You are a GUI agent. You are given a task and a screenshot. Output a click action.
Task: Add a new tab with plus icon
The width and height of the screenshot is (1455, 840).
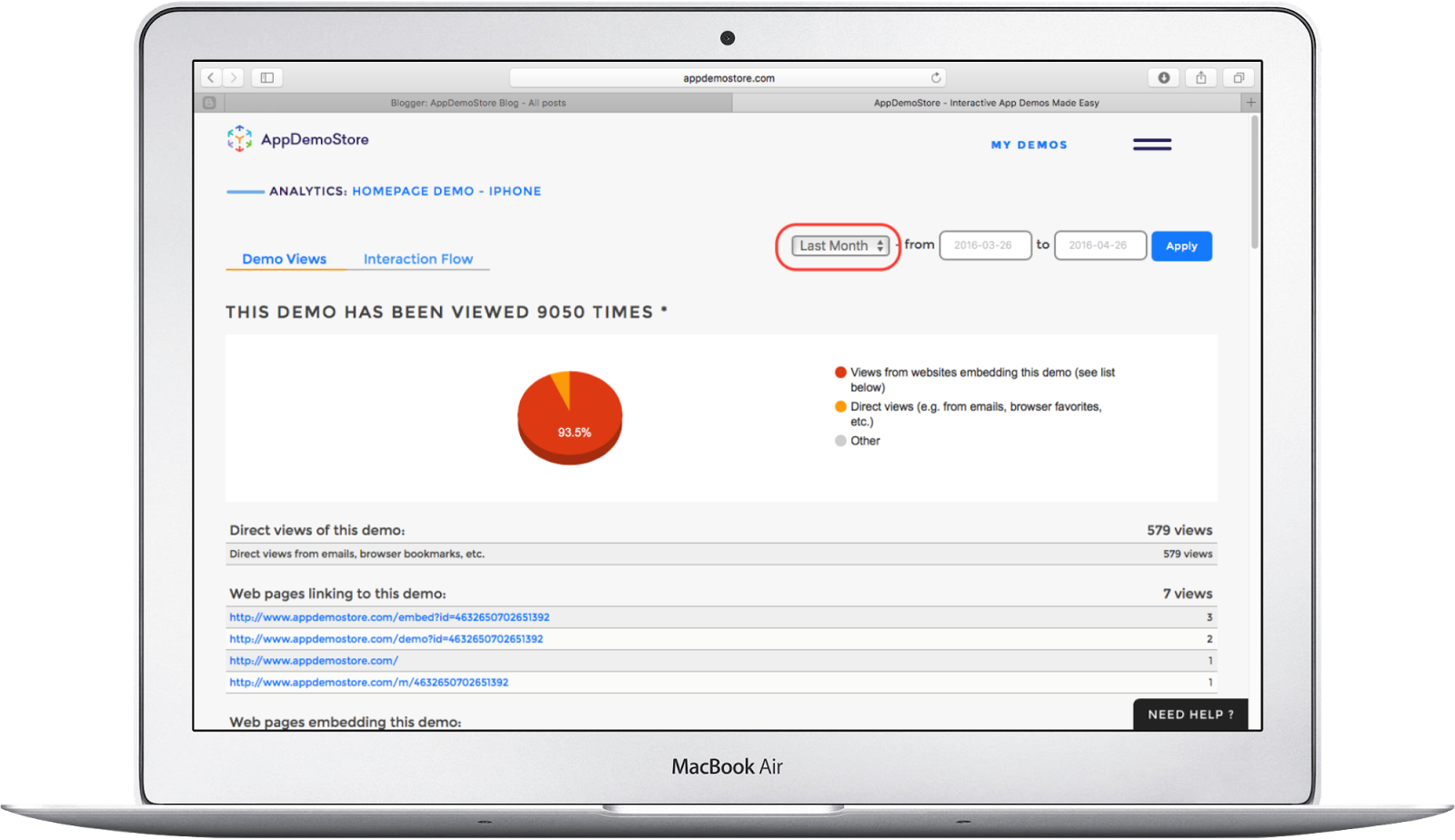coord(1251,103)
